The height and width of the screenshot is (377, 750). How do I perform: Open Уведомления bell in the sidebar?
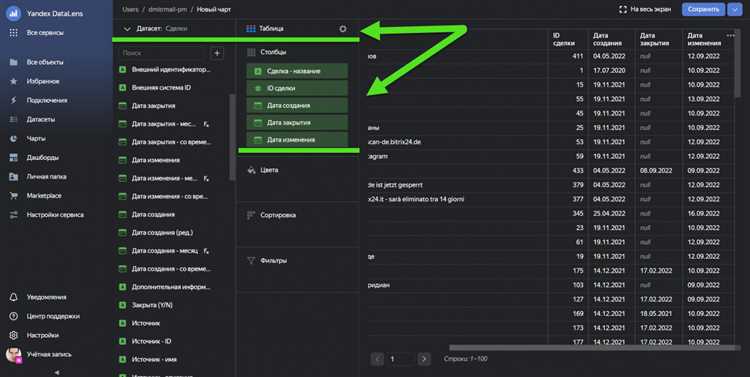(x=13, y=297)
